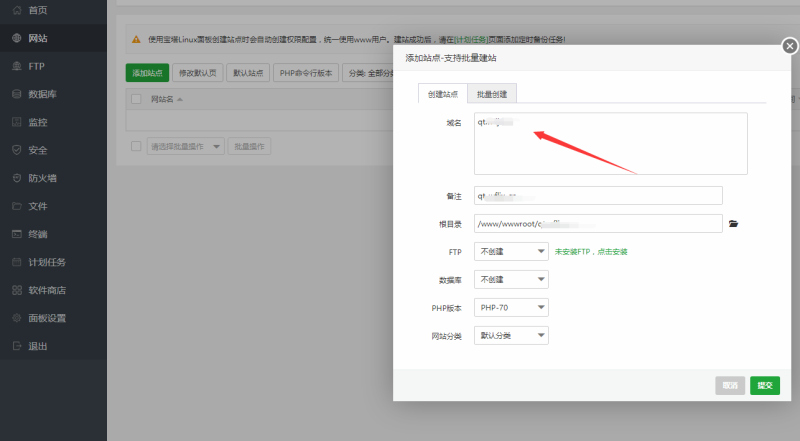The image size is (800, 441).
Task: Select the create site tab
Action: (443, 94)
